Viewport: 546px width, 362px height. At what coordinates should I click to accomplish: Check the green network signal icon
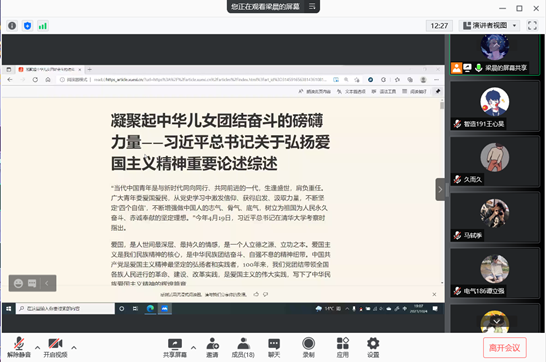pyautogui.click(x=42, y=26)
